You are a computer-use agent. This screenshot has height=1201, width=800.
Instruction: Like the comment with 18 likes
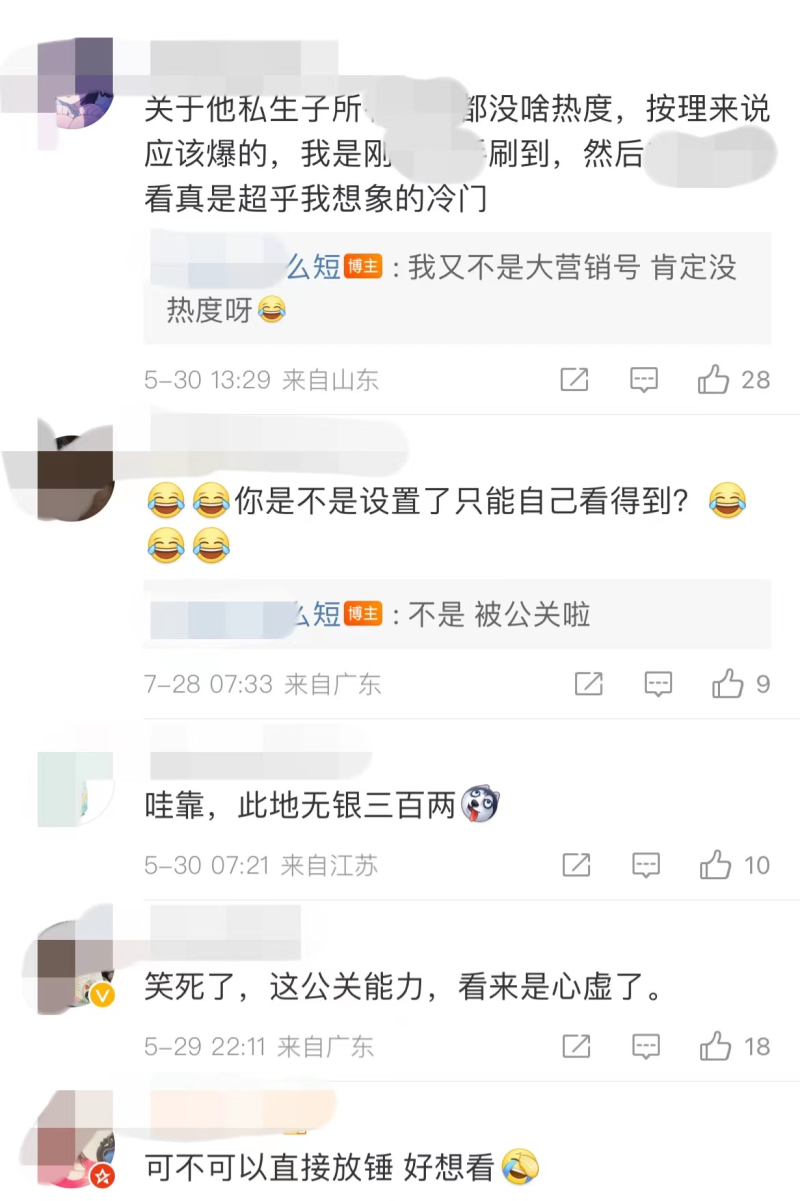[734, 1046]
